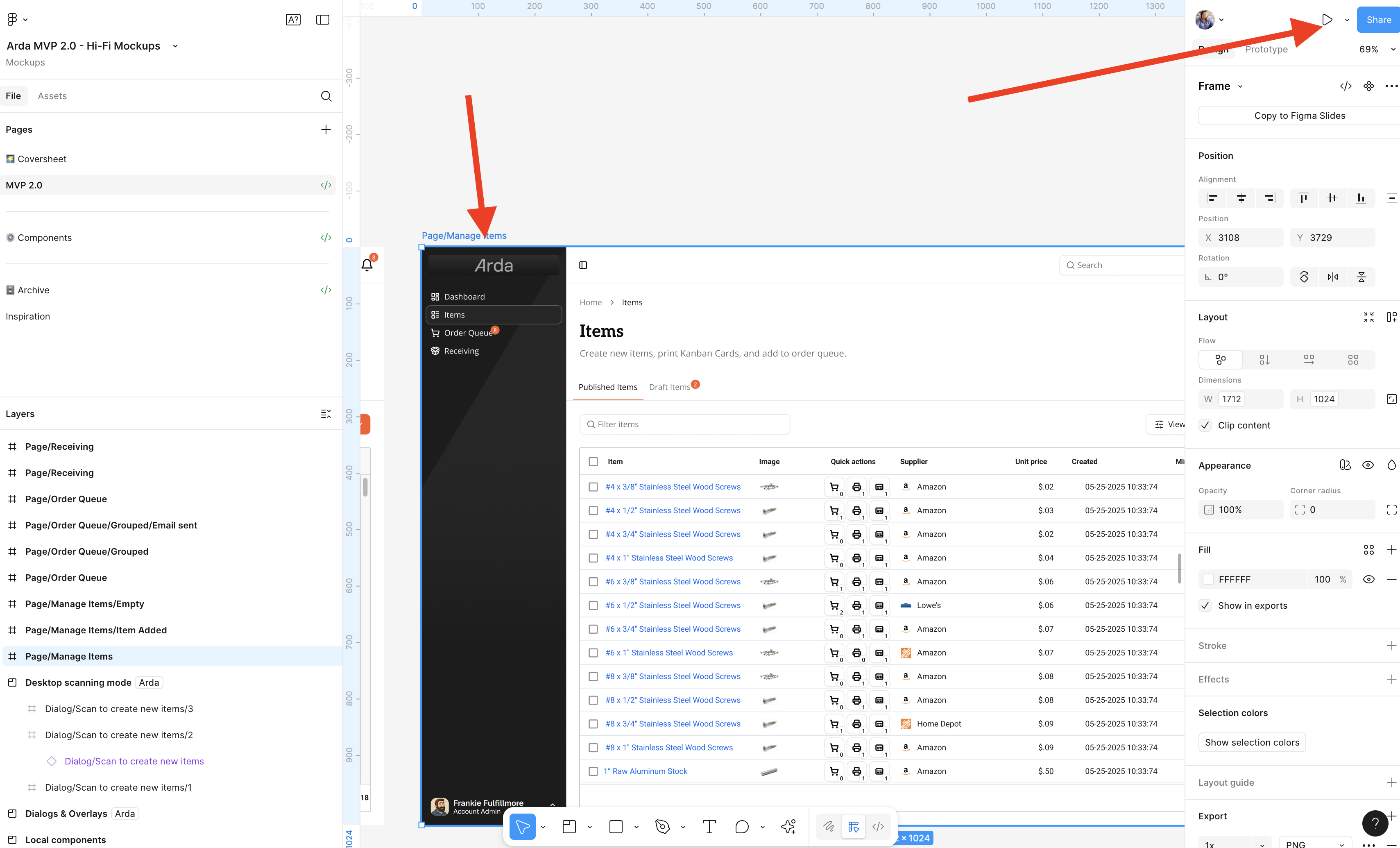The width and height of the screenshot is (1400, 848).
Task: Click the search icon in File panel
Action: (326, 96)
